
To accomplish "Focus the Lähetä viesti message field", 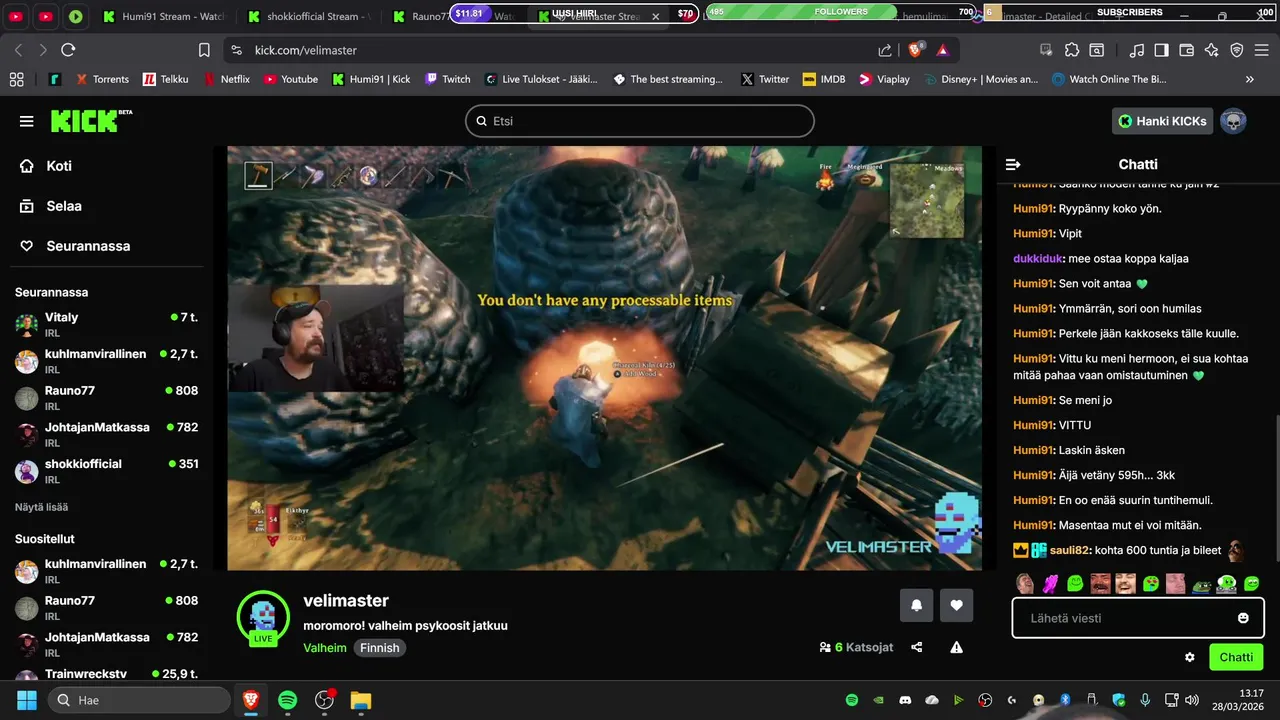I will (1138, 618).
